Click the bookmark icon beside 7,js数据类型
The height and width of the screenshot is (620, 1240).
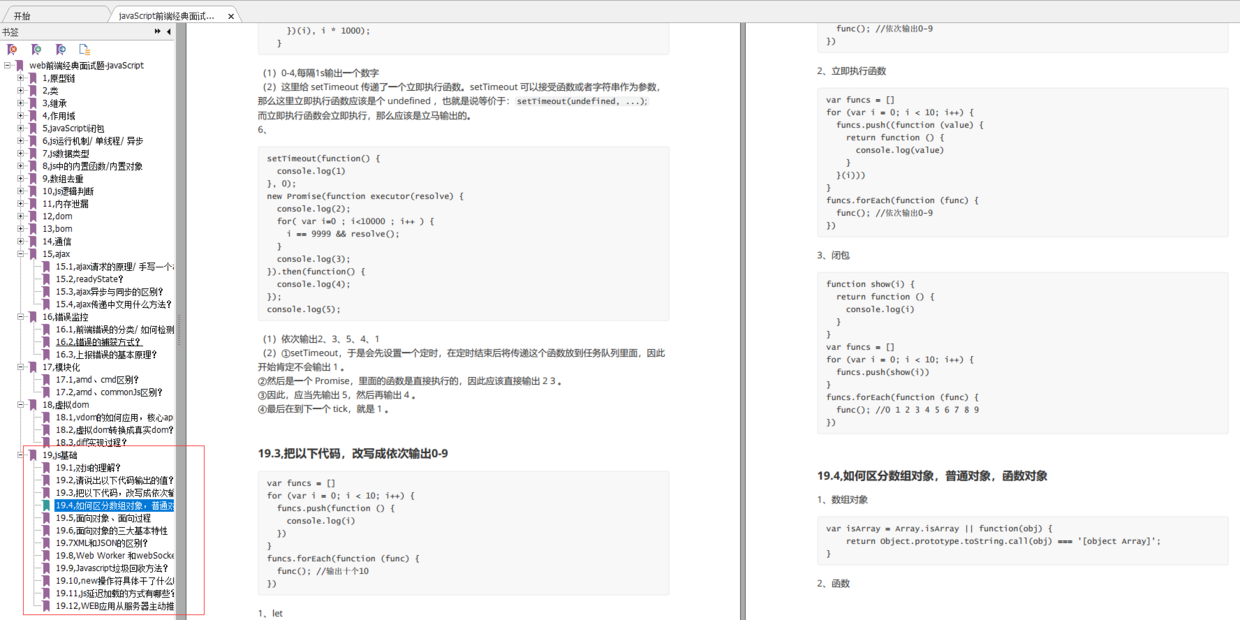tap(33, 154)
